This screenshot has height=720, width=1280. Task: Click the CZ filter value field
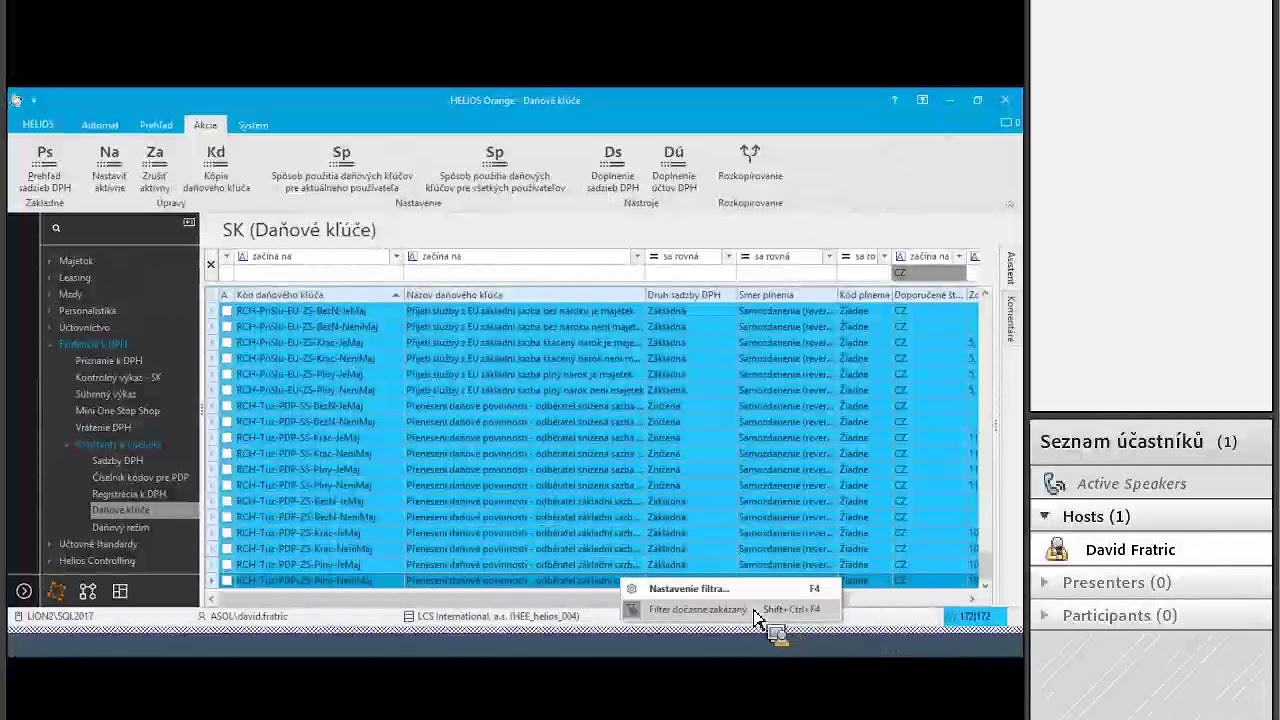(x=928, y=273)
